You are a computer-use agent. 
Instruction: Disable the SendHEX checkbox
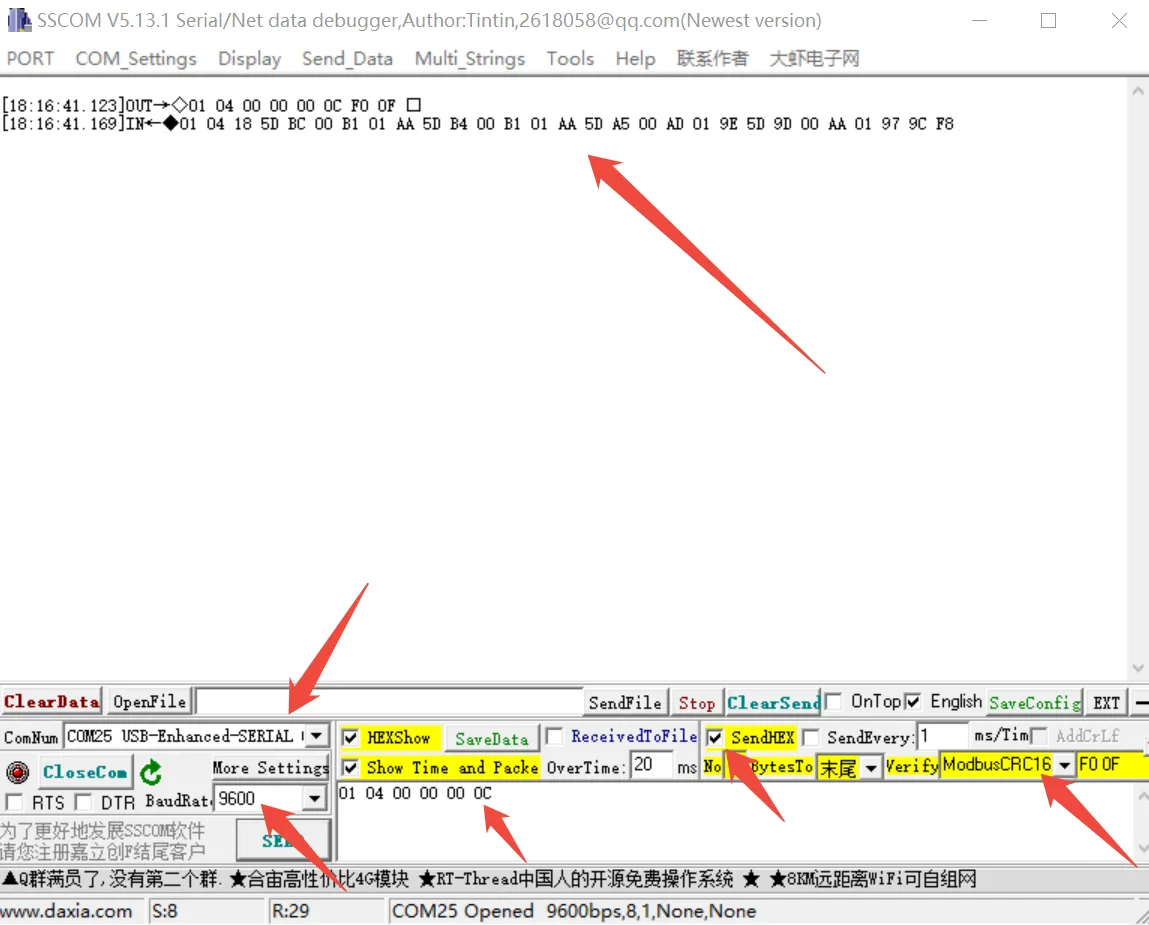[715, 738]
